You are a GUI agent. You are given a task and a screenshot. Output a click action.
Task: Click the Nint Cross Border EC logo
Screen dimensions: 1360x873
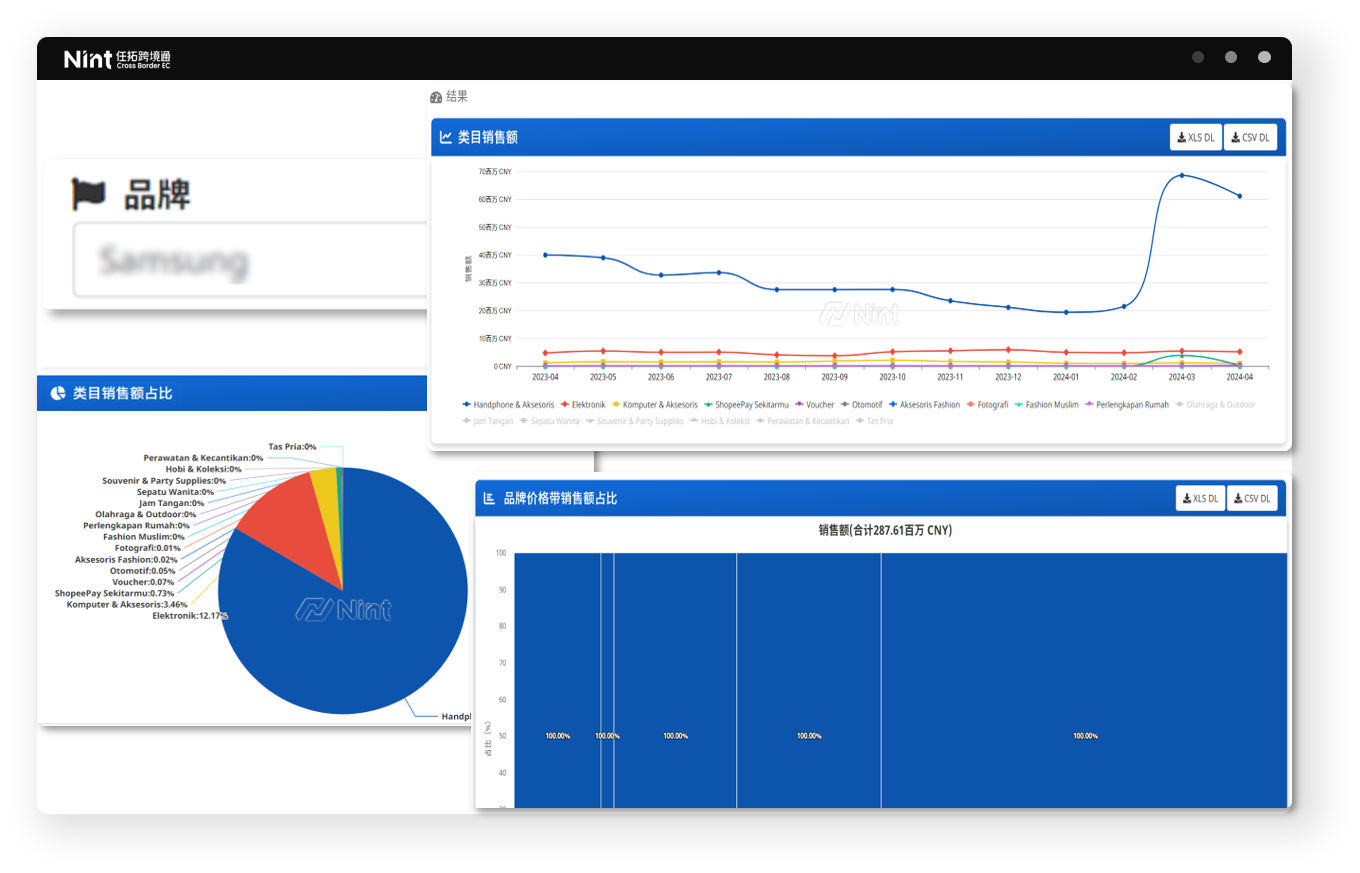[117, 59]
